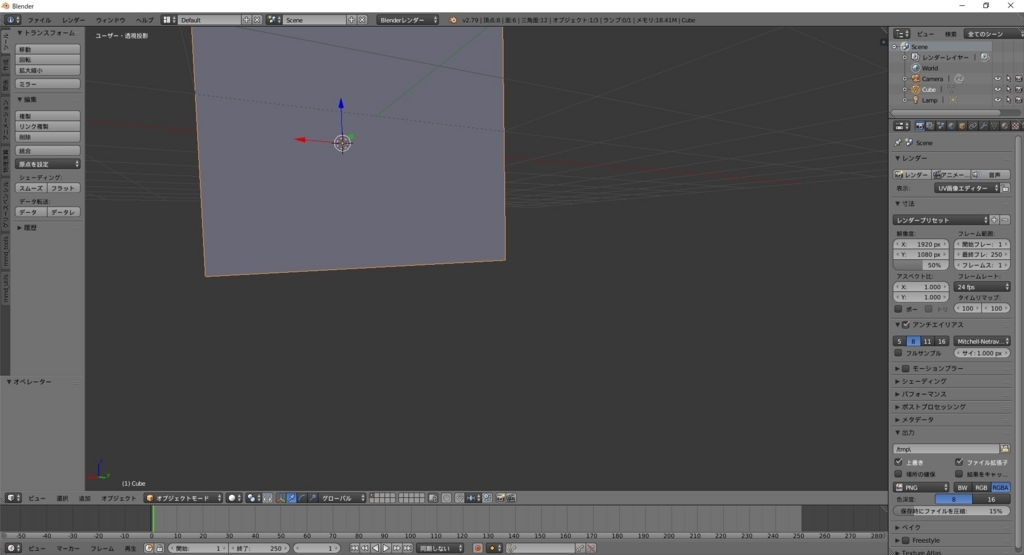Enable the モーションブラー checkbox
Screen dimensions: 1024x555
[x=906, y=368]
